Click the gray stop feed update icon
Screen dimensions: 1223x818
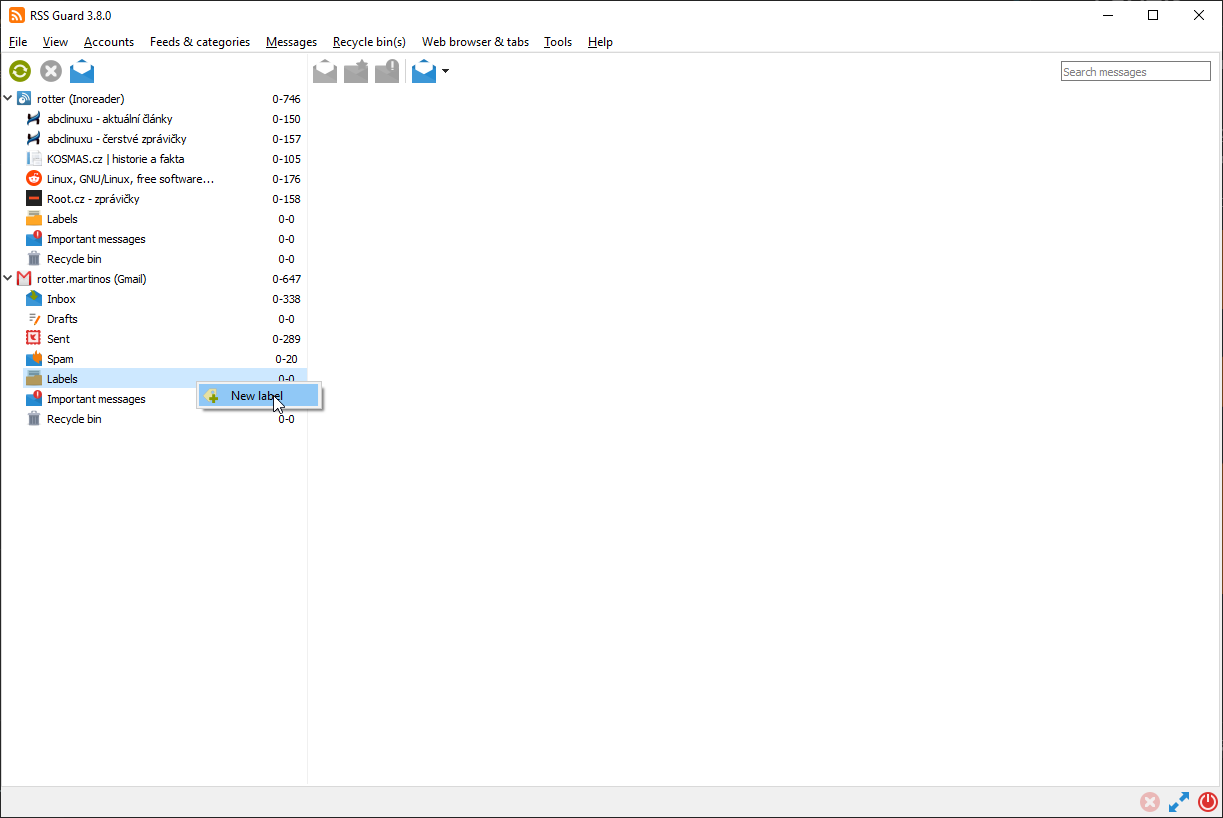tap(51, 71)
